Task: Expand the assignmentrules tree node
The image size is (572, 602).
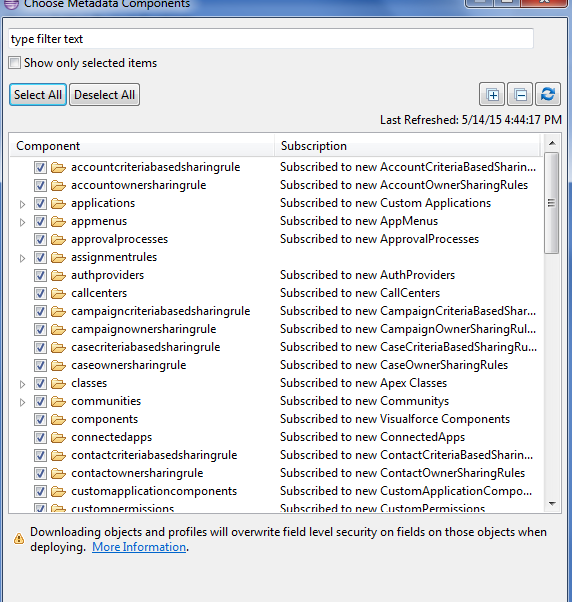Action: pyautogui.click(x=22, y=258)
